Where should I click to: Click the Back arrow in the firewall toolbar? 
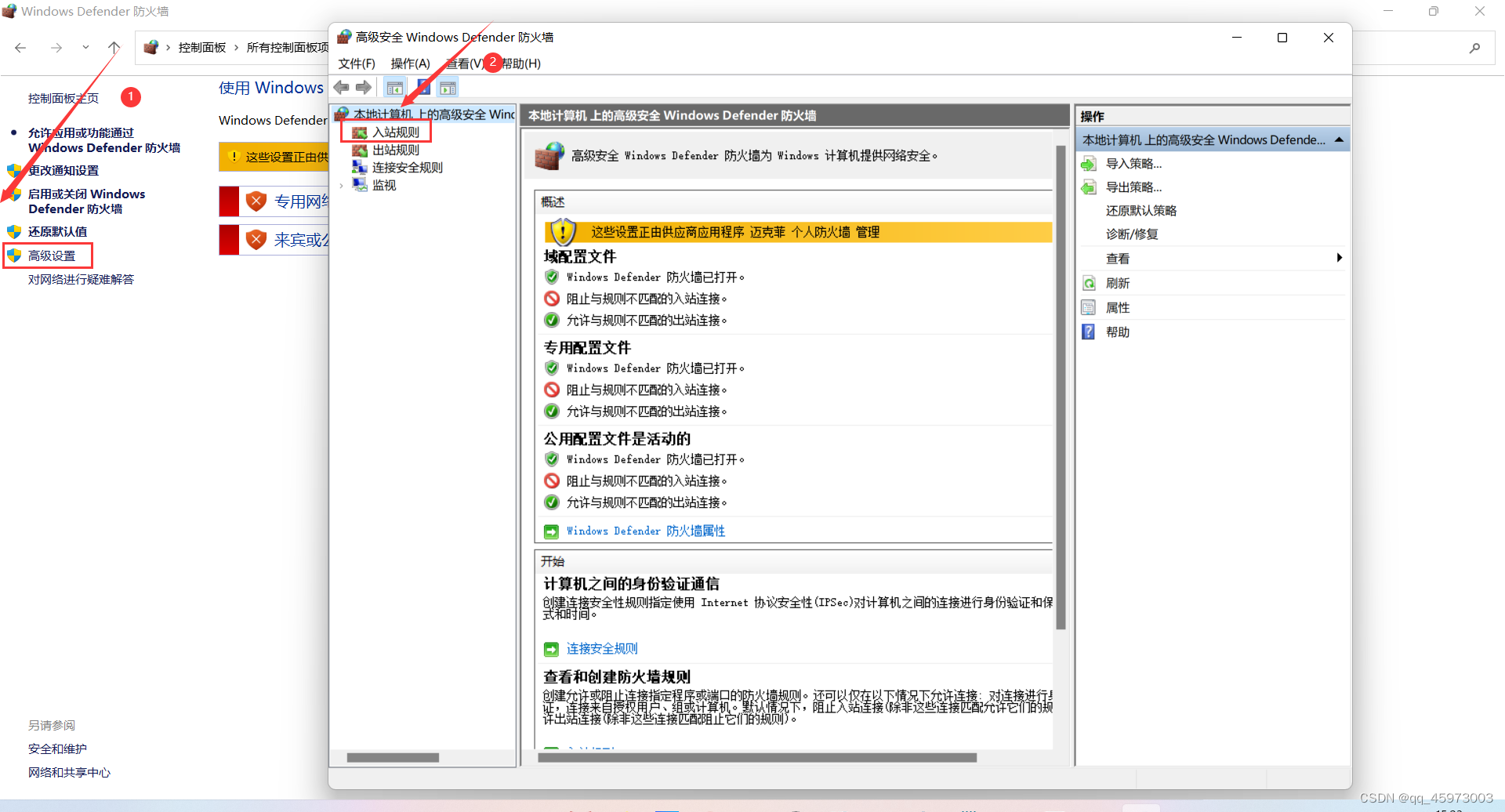tap(342, 88)
